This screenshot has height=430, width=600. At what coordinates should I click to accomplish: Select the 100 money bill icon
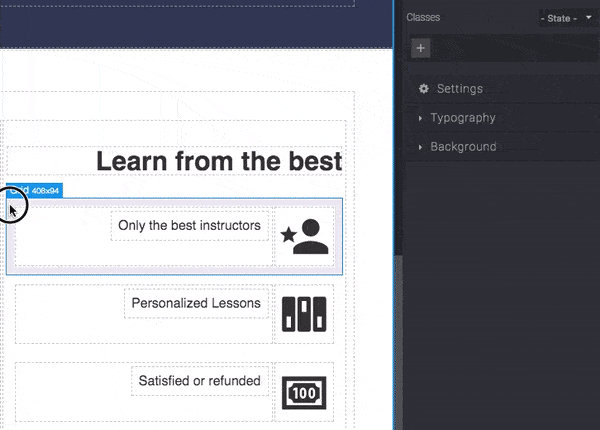[x=304, y=393]
